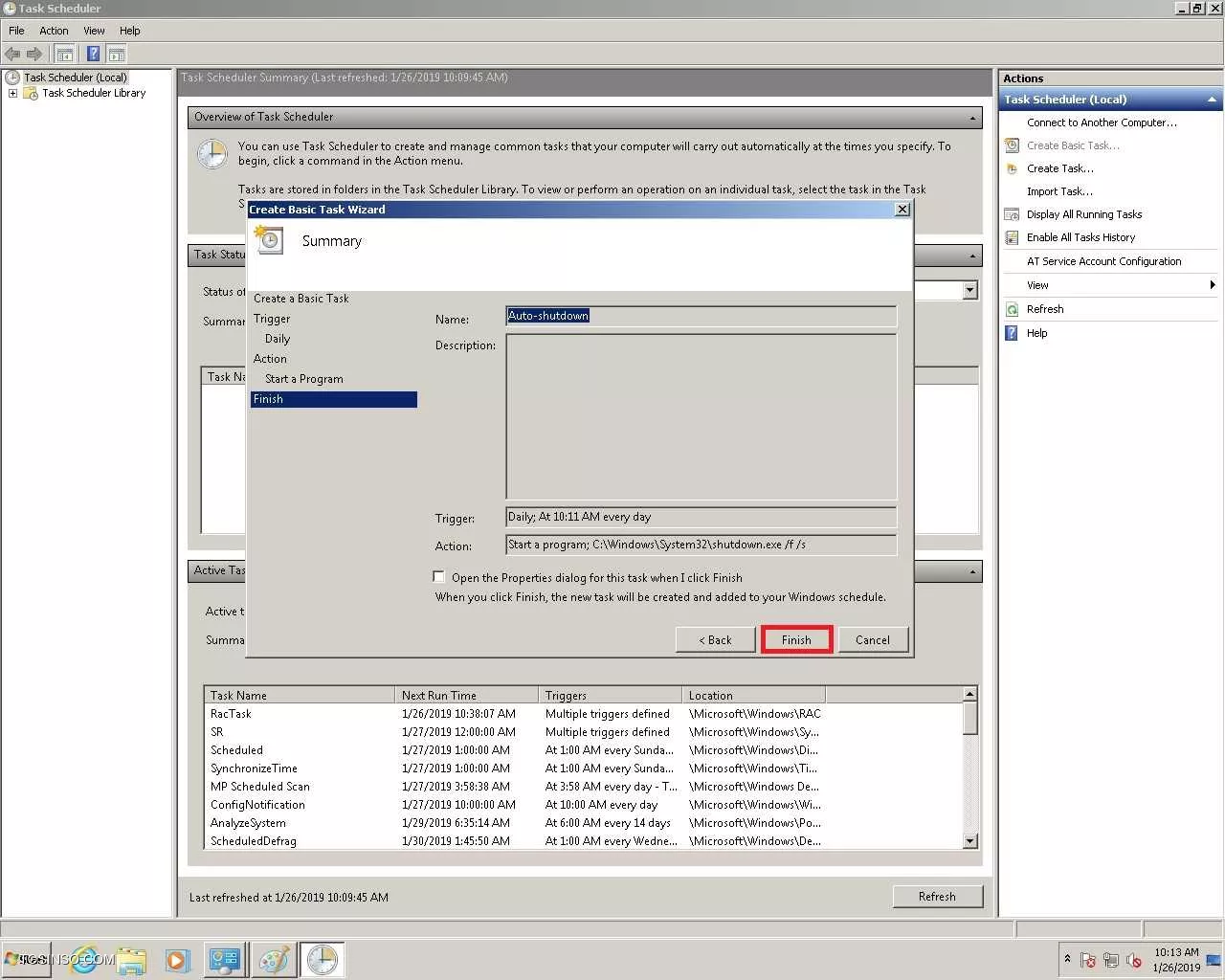
Task: Click the Create Task icon in Actions pane
Action: [1012, 168]
